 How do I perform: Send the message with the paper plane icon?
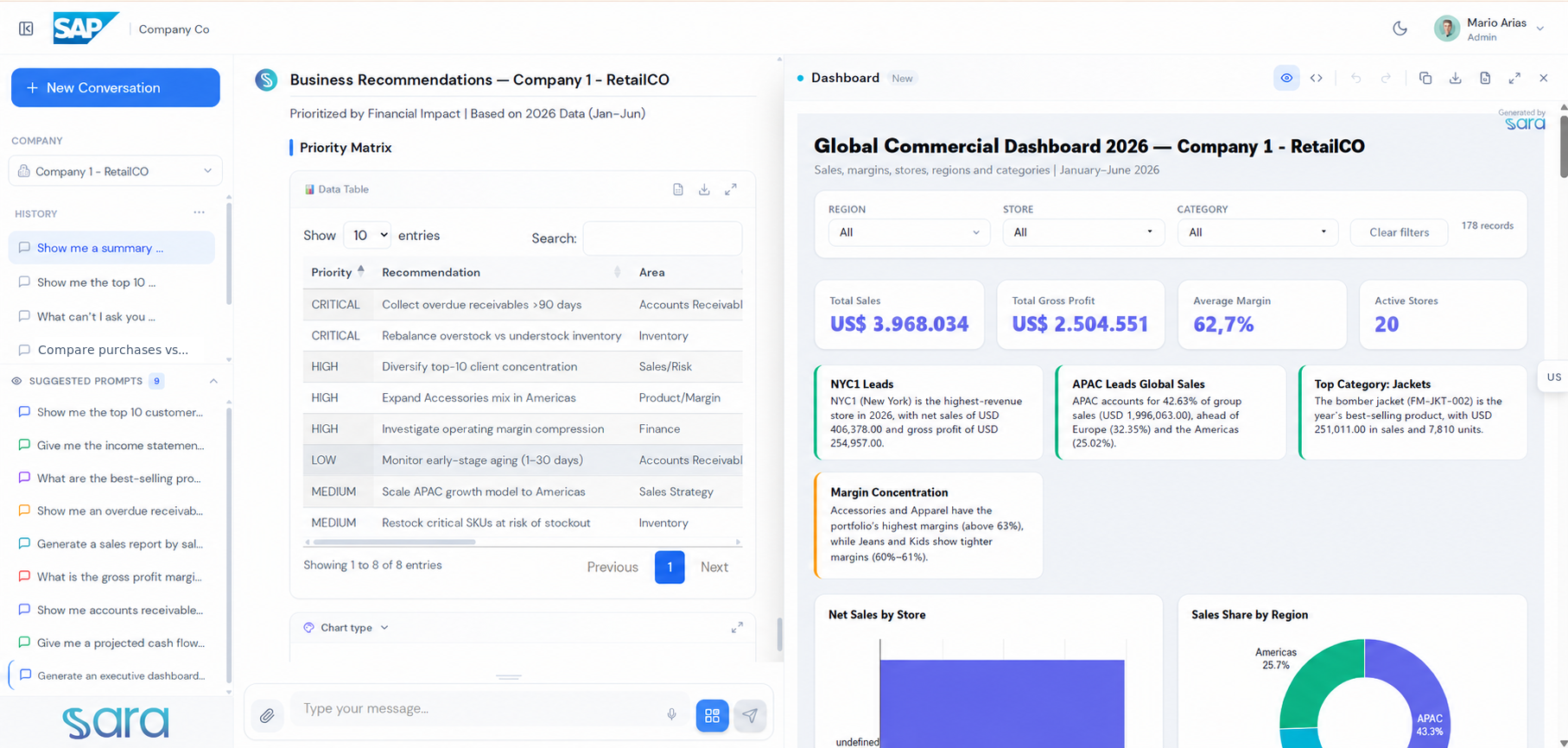click(x=750, y=715)
